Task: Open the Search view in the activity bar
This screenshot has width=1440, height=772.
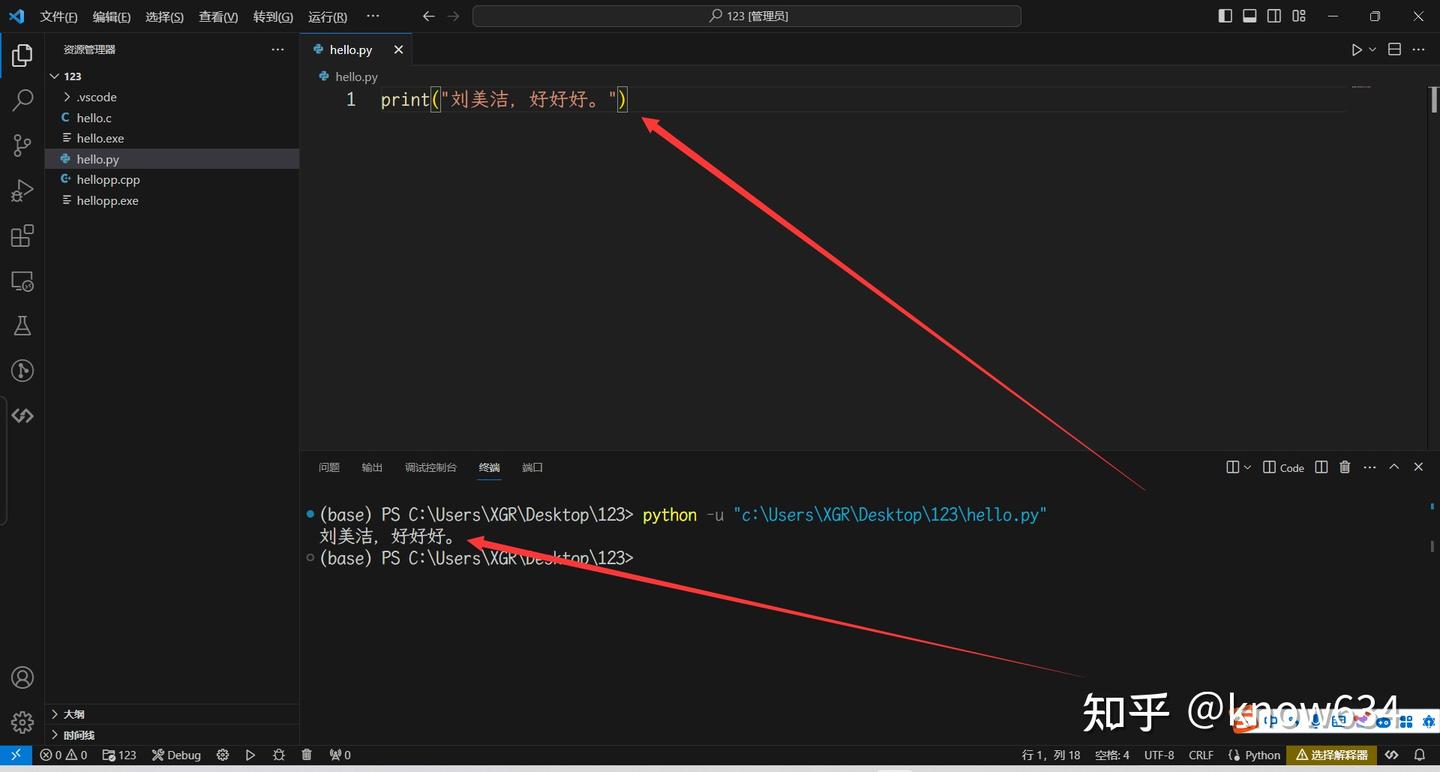Action: point(22,99)
